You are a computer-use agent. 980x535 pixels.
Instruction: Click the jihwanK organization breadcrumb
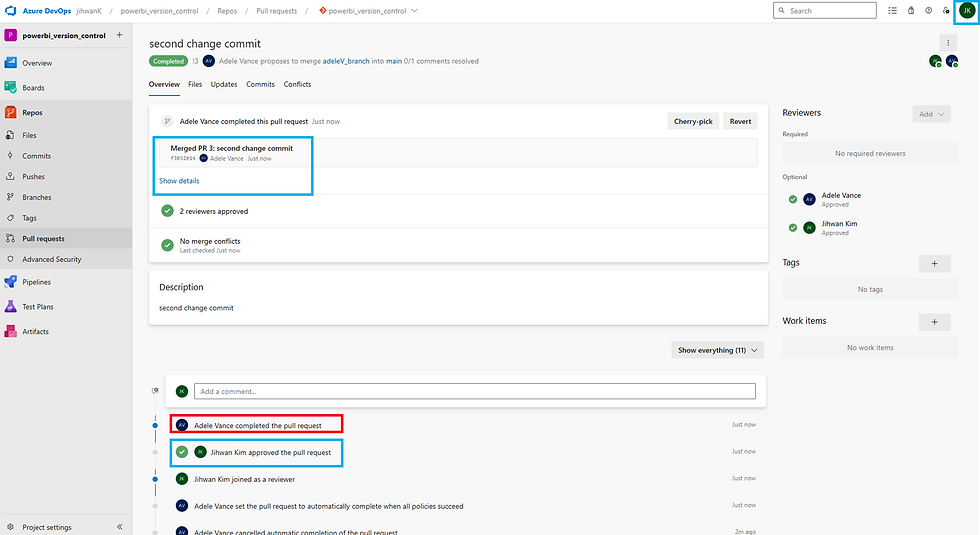[89, 11]
